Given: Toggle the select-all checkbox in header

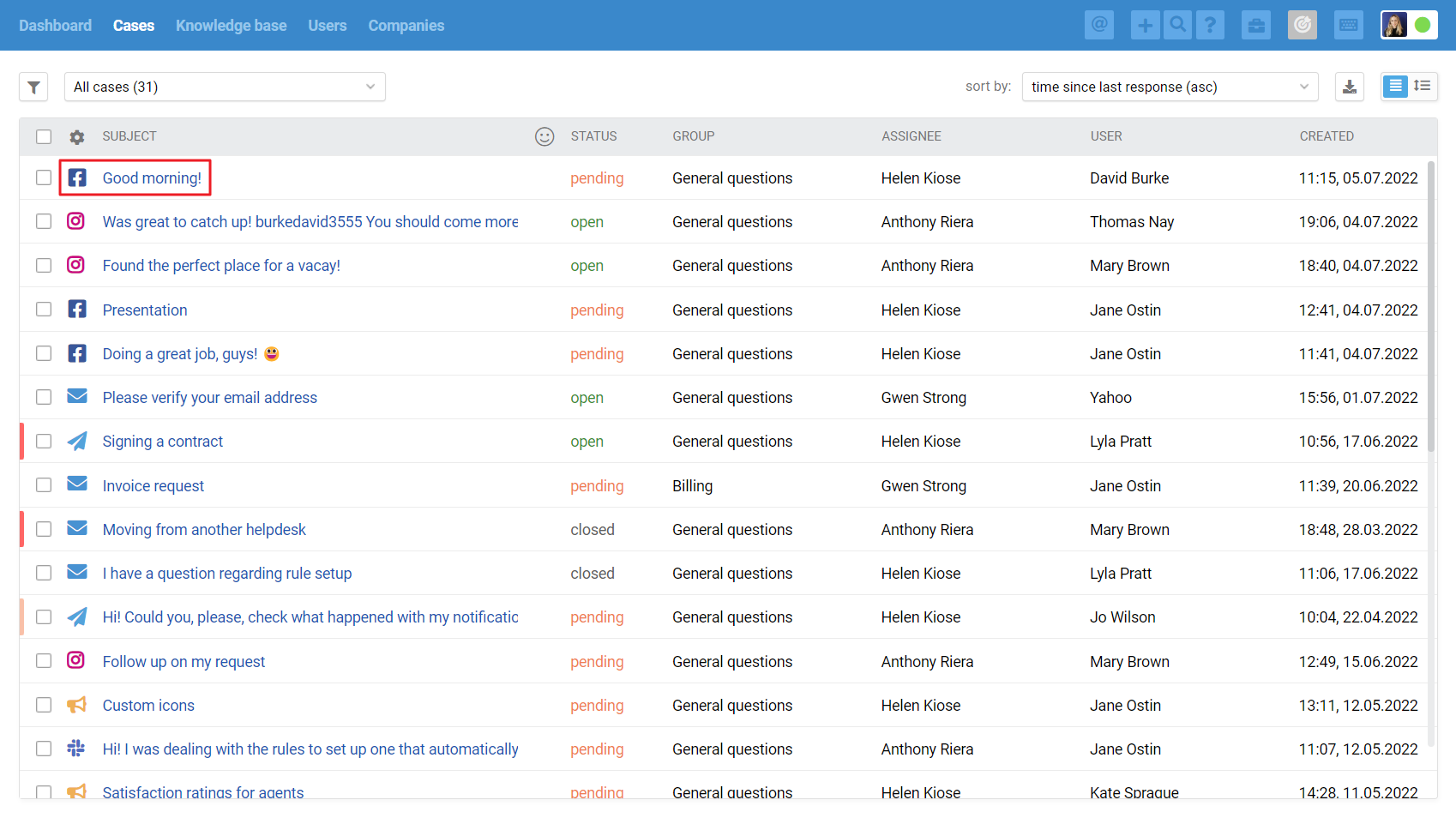Looking at the screenshot, I should [44, 136].
